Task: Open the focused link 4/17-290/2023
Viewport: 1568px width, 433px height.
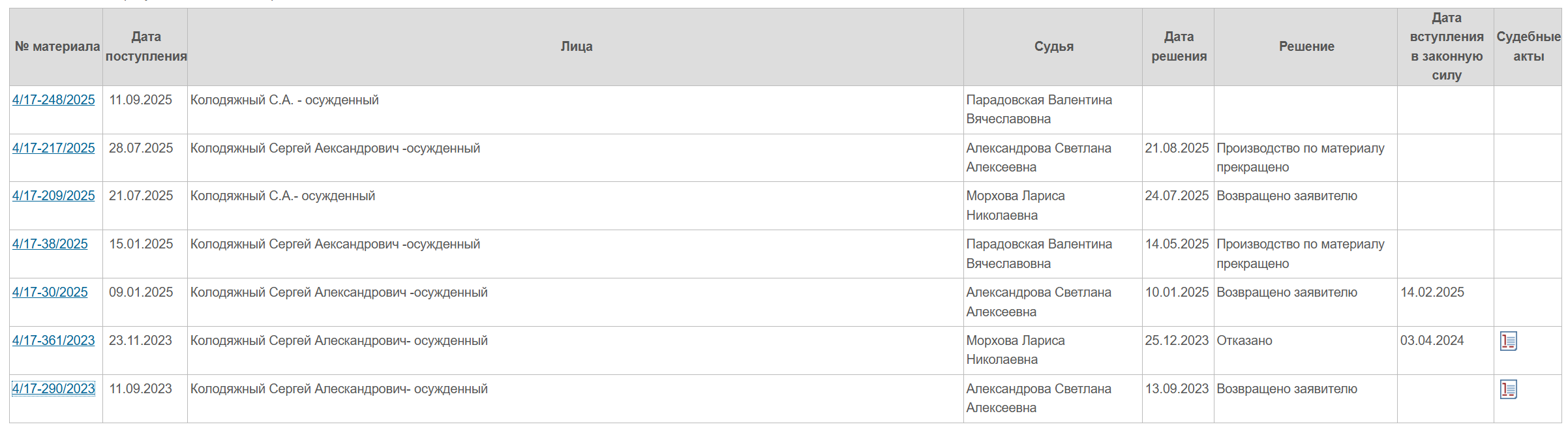Action: tap(53, 389)
